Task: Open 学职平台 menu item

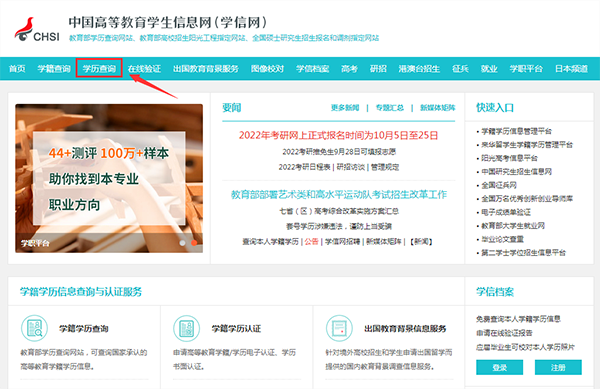Action: [526, 68]
